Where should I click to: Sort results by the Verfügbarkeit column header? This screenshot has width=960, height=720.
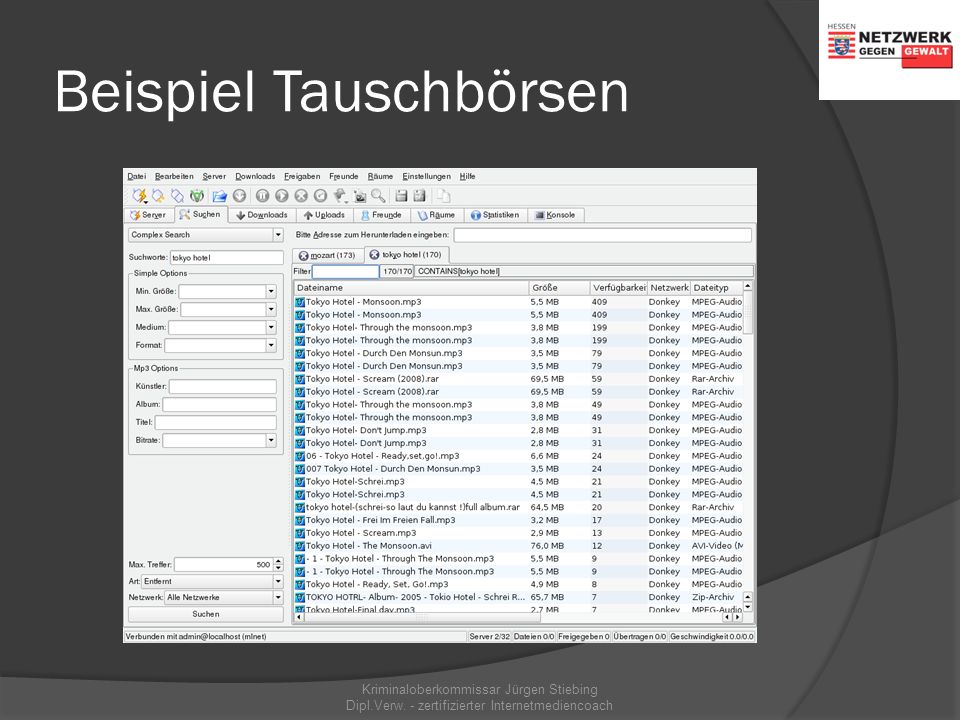(x=619, y=288)
